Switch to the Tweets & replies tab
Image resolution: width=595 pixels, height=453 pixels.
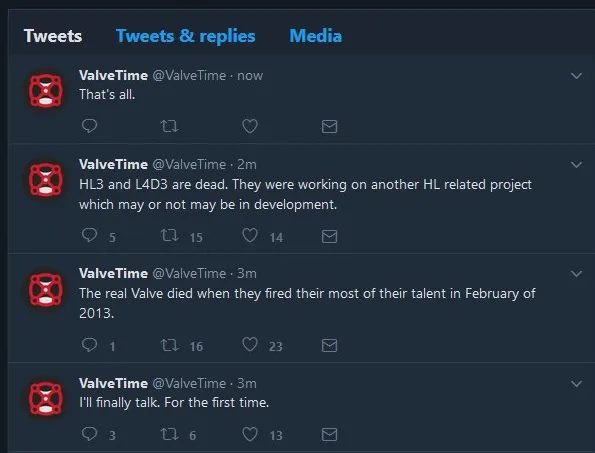coord(186,36)
